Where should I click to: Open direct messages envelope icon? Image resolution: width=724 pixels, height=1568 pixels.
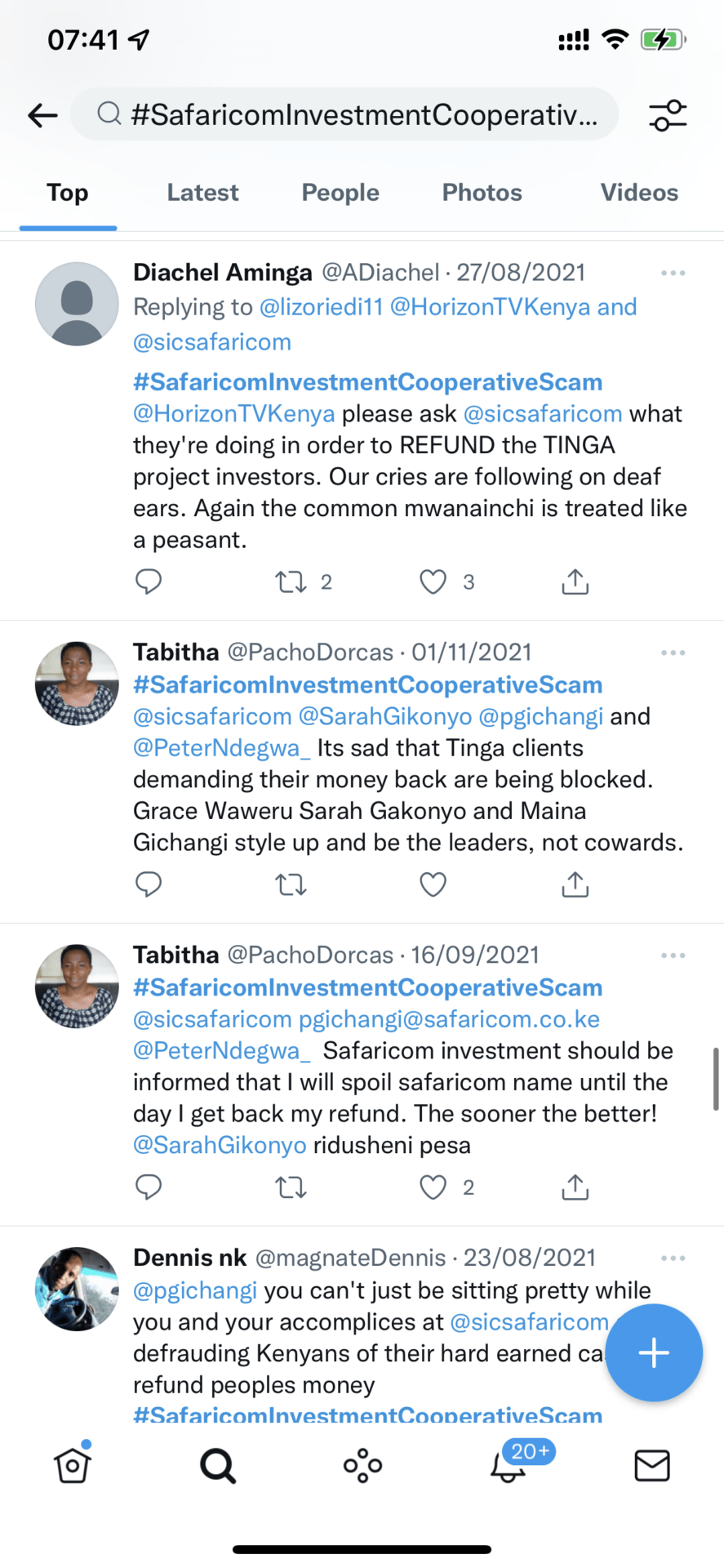point(651,1465)
